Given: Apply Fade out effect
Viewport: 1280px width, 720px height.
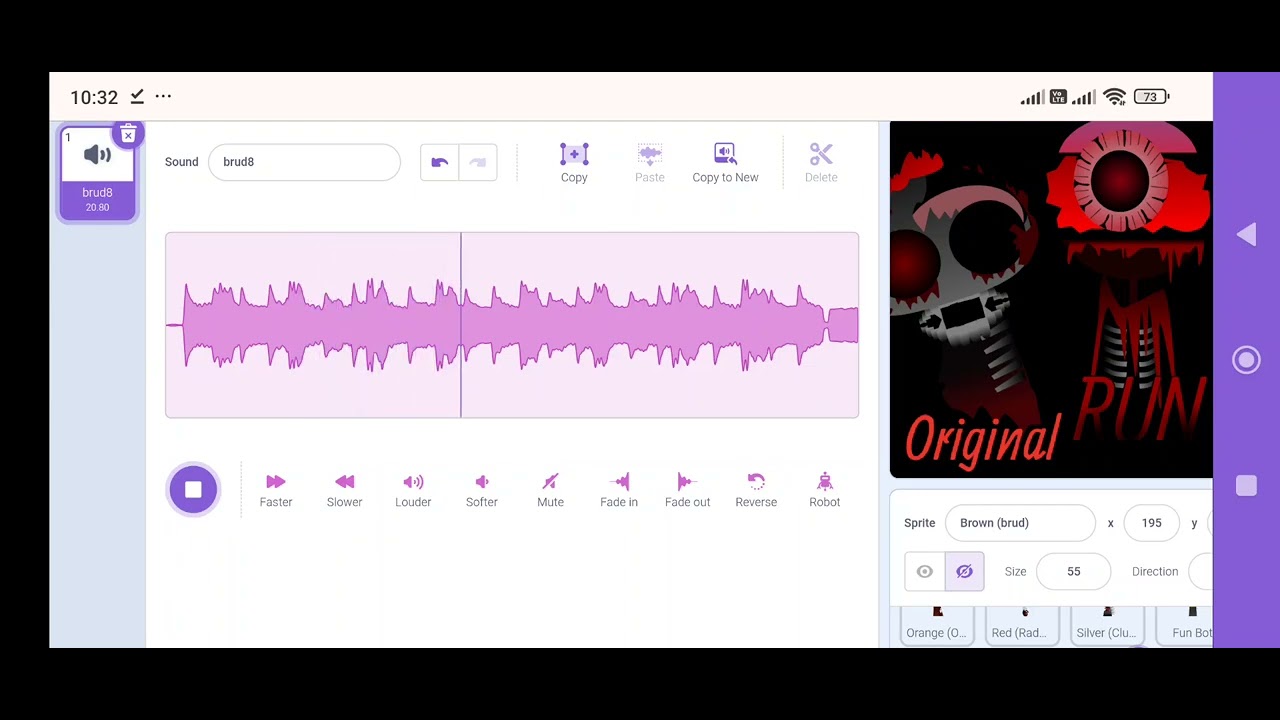Looking at the screenshot, I should [x=687, y=489].
